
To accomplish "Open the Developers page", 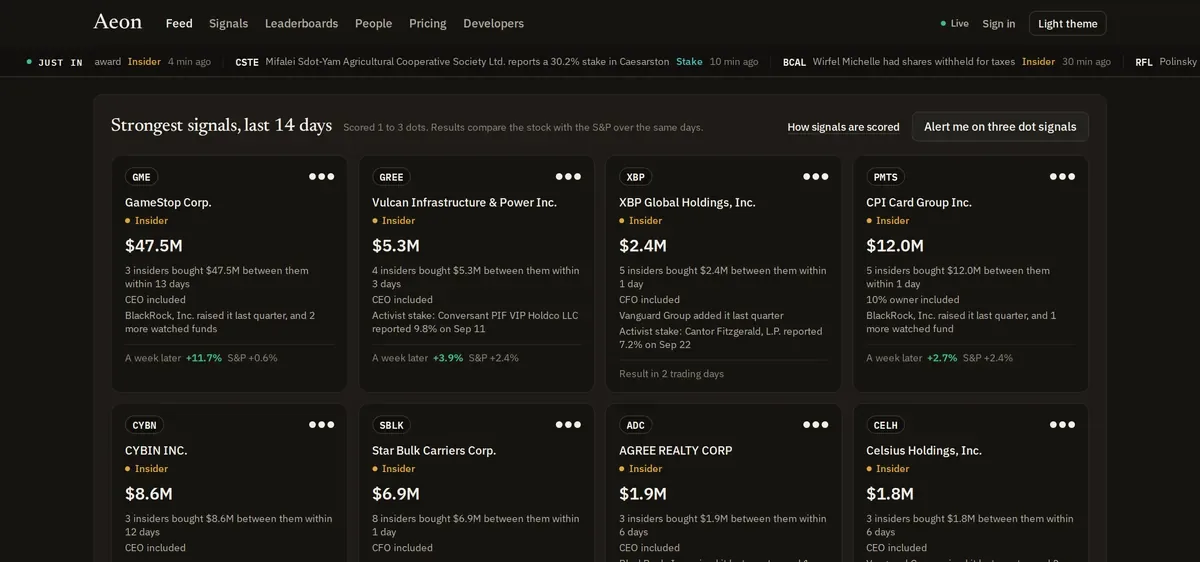I will [493, 23].
